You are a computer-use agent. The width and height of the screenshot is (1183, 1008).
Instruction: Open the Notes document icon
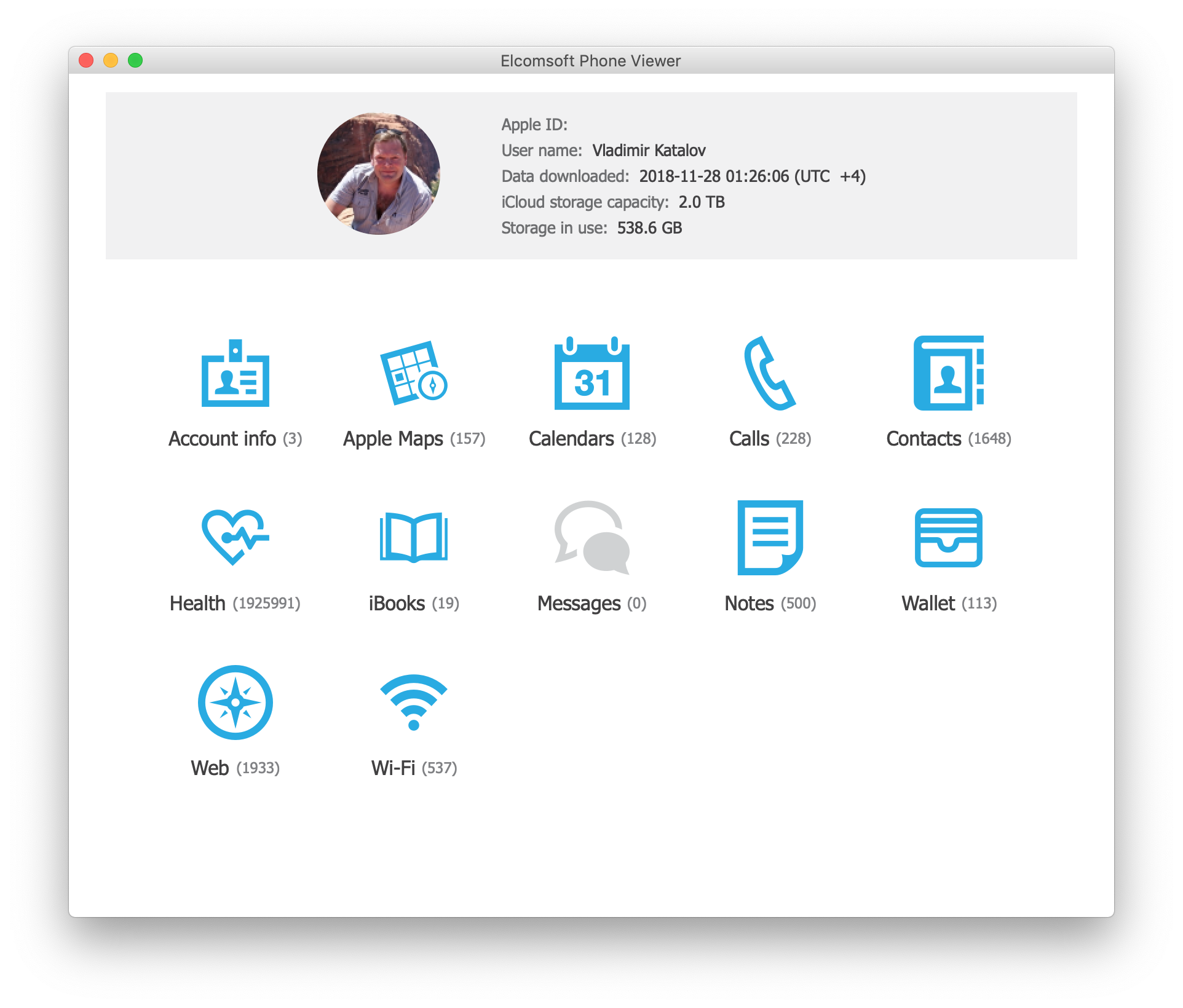(x=770, y=537)
